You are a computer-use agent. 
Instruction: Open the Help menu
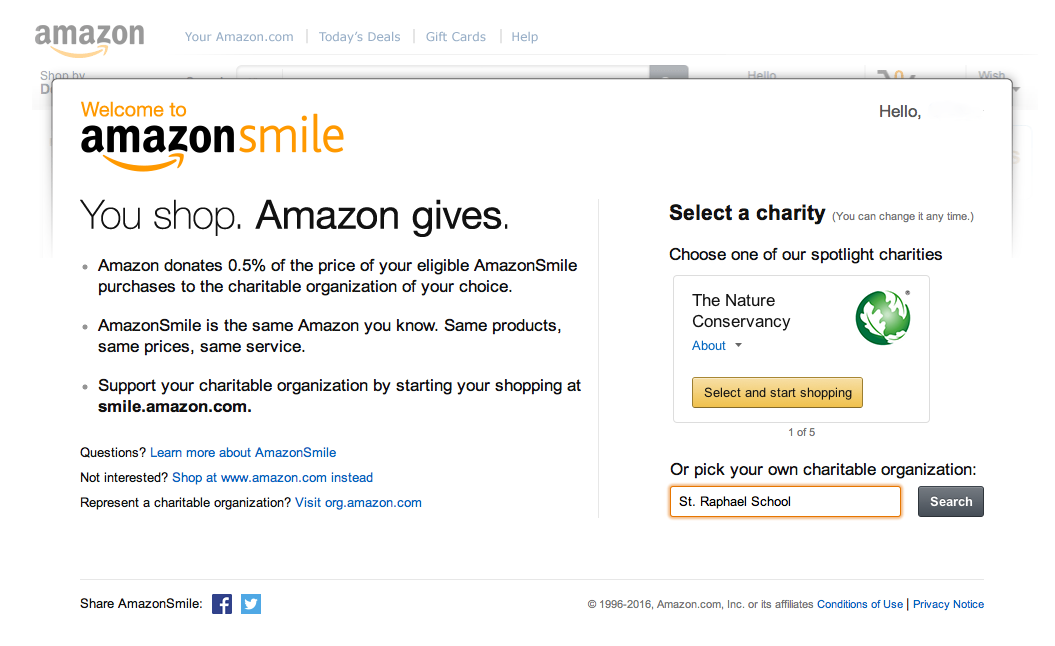(x=524, y=36)
